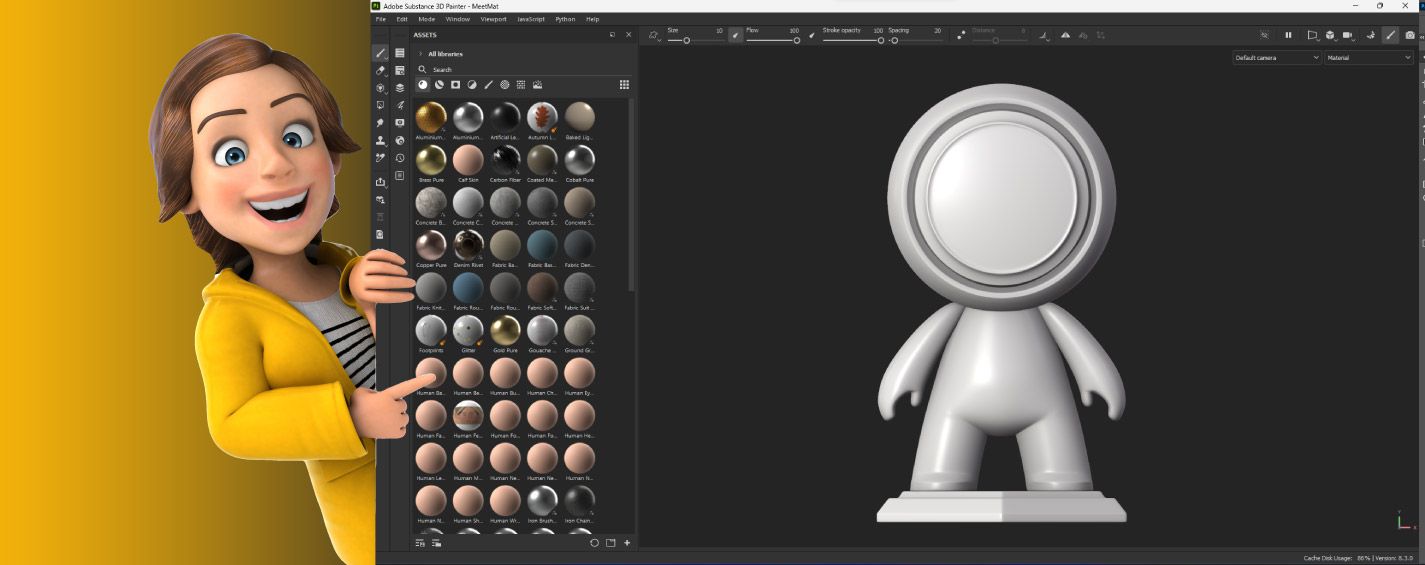Adjust the Stroke opacity slider
Image resolution: width=1425 pixels, height=565 pixels.
(x=853, y=41)
